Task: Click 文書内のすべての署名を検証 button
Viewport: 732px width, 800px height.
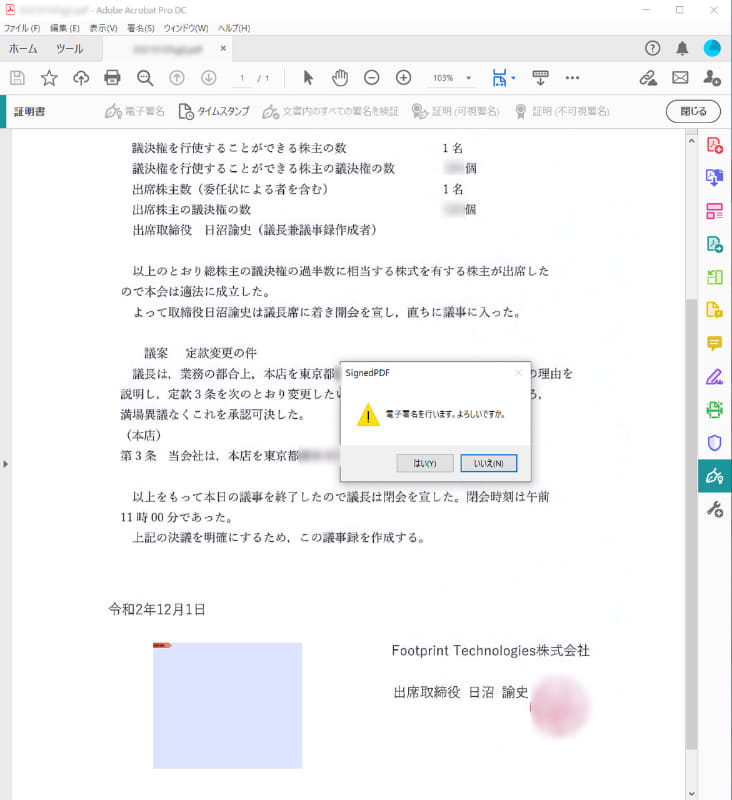Action: [x=331, y=111]
